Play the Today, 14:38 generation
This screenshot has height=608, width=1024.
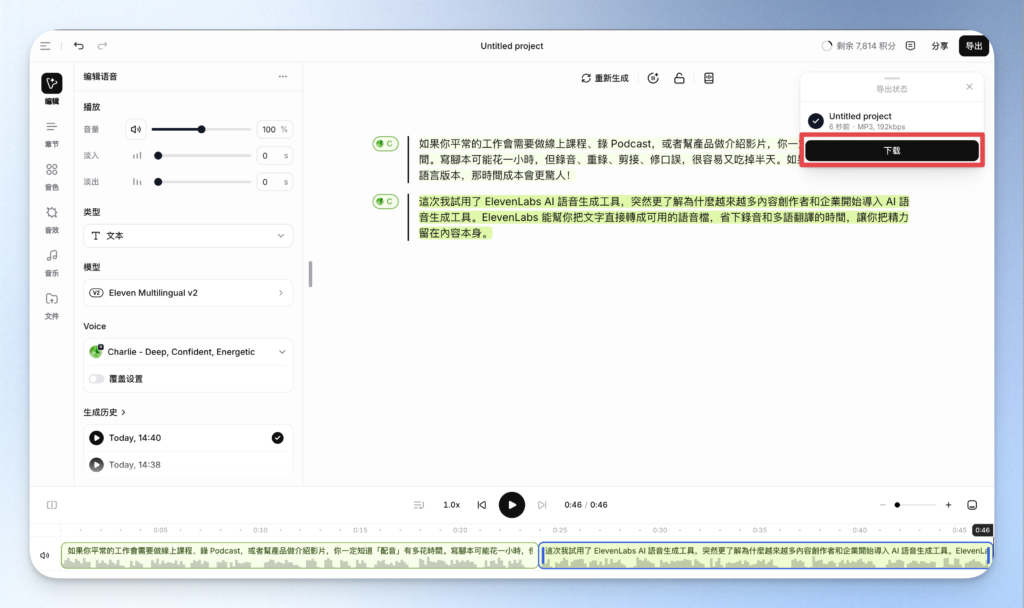tap(96, 464)
